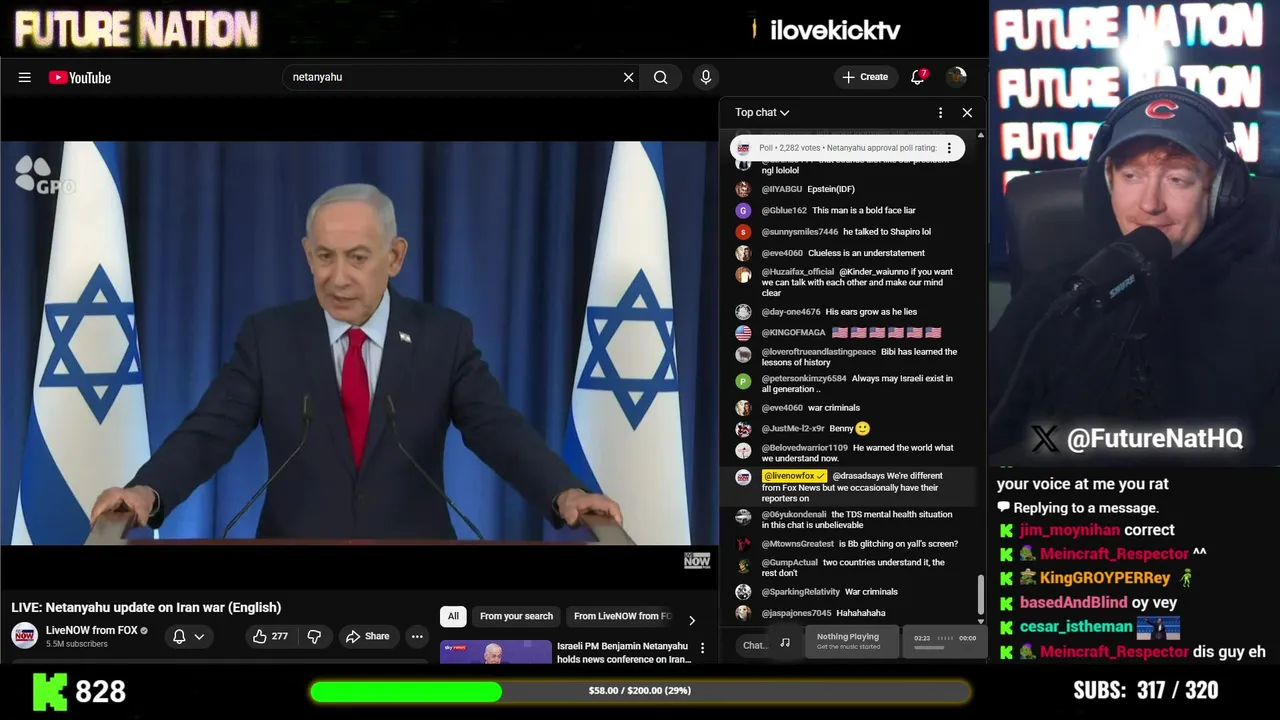Click the @FutureNatHQ X handle overlay

[x=1137, y=438]
